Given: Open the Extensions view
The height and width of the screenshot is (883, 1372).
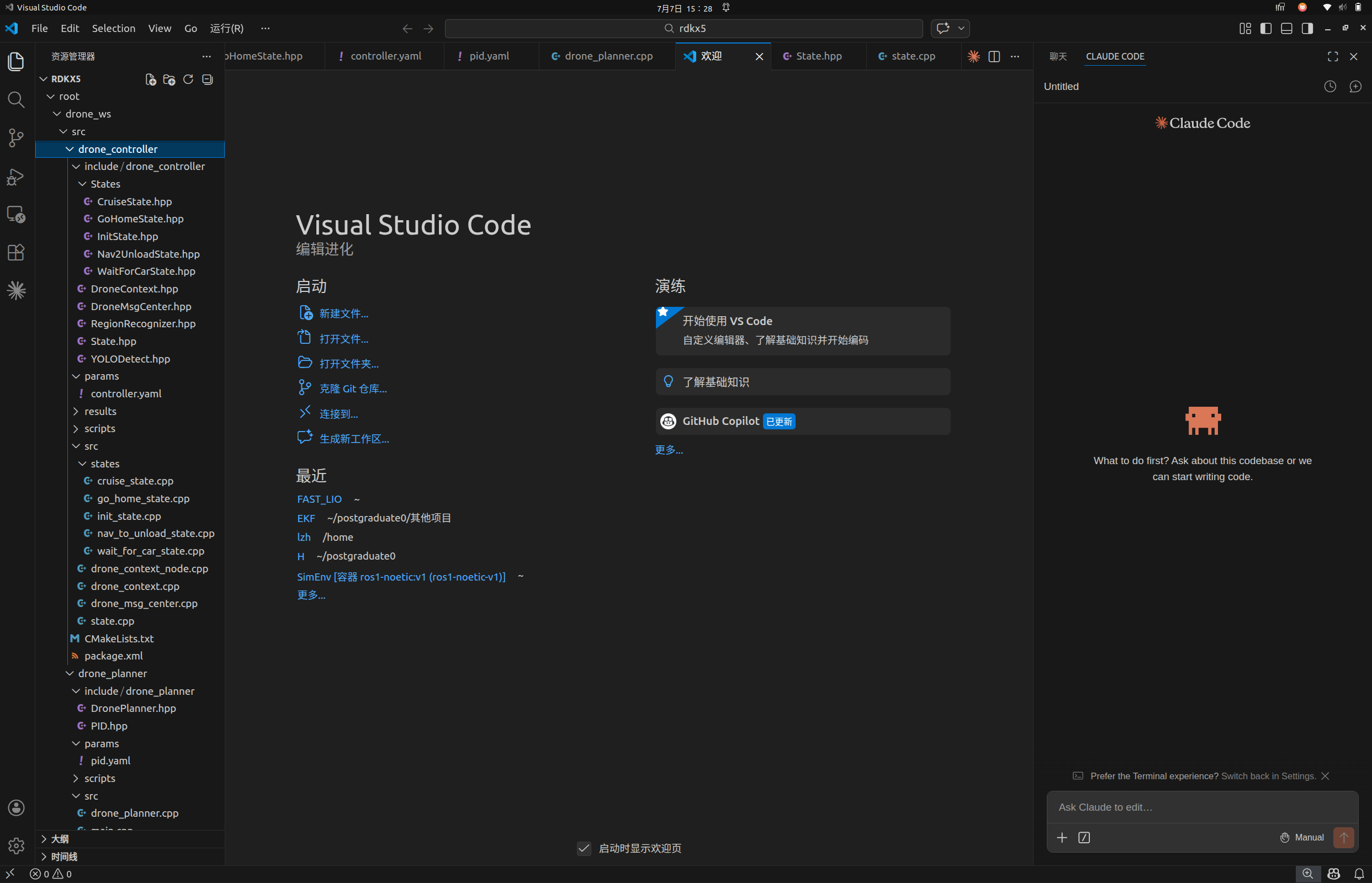Looking at the screenshot, I should point(16,252).
